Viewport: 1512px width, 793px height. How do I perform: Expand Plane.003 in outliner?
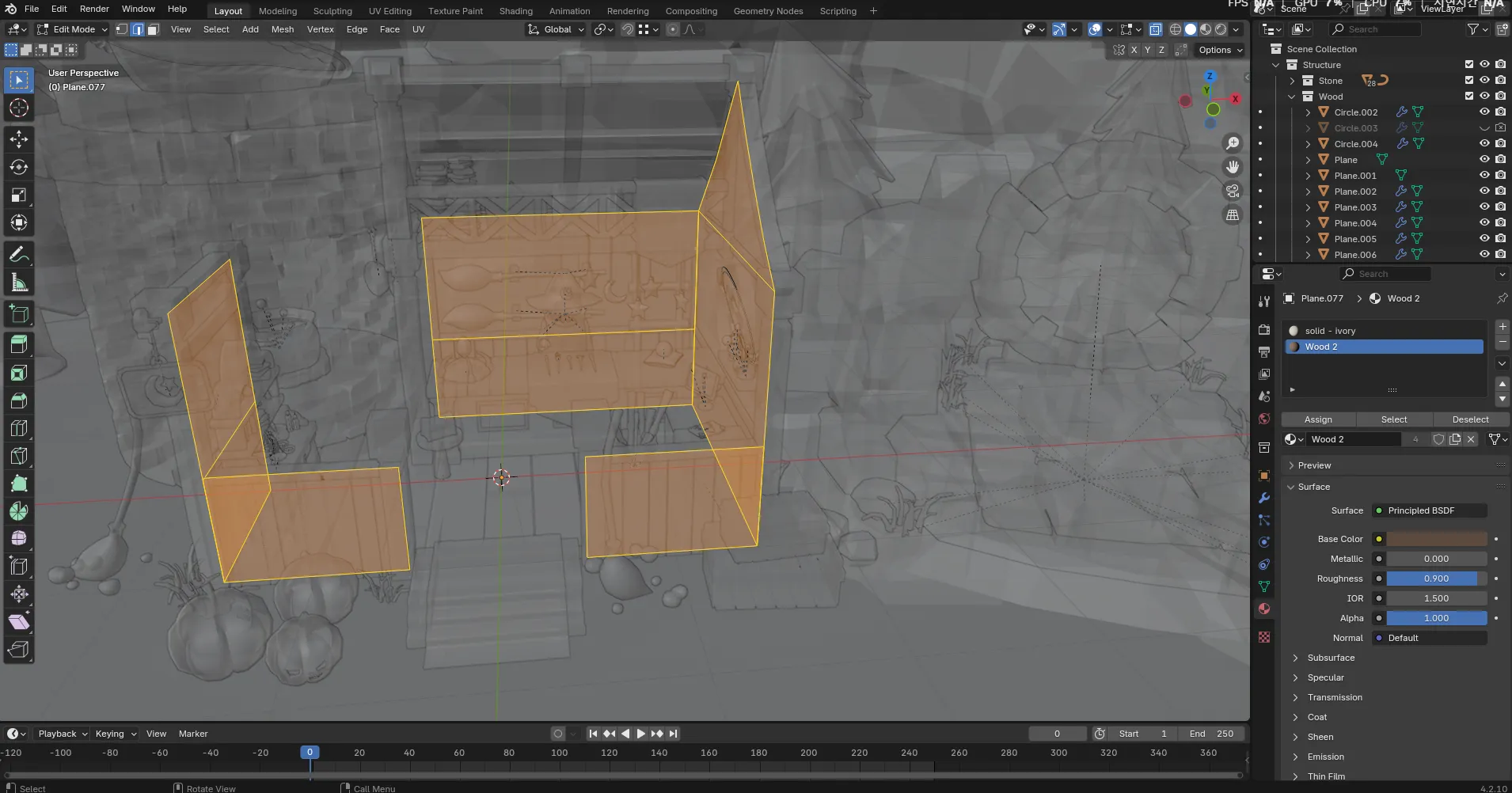1308,207
